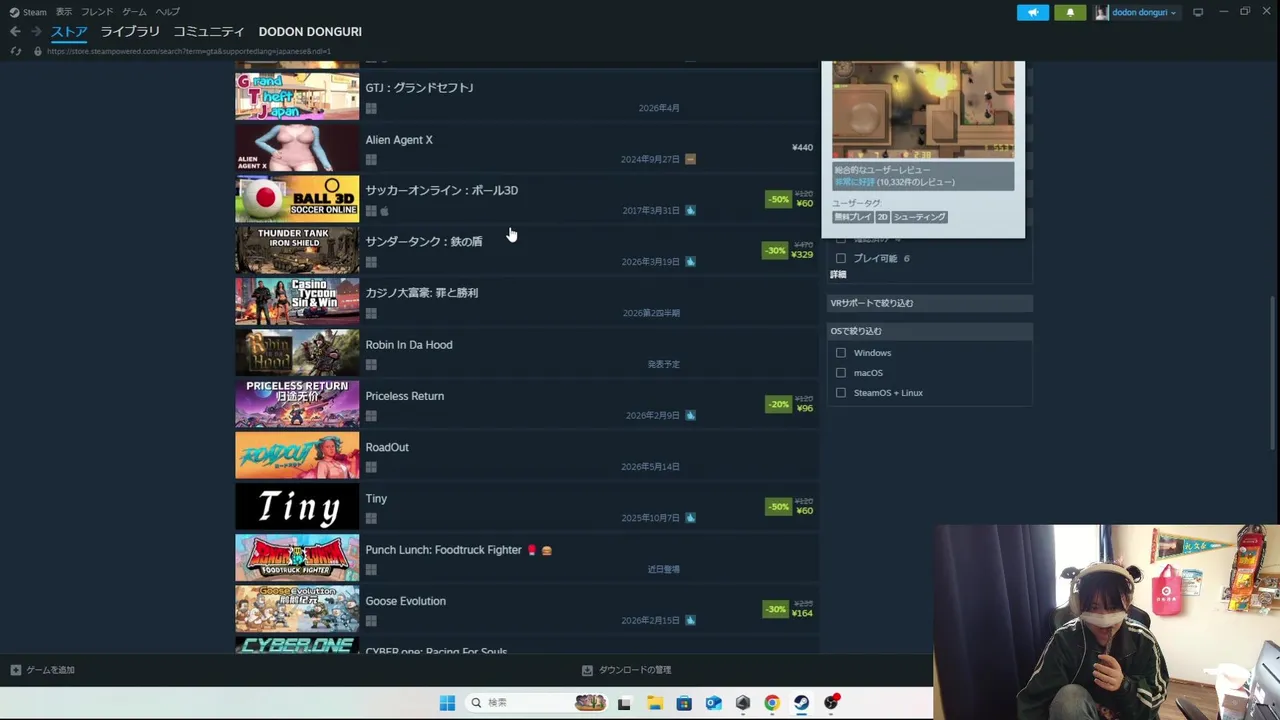This screenshot has width=1280, height=720.
Task: Open Microsoft Store from the taskbar
Action: point(684,703)
